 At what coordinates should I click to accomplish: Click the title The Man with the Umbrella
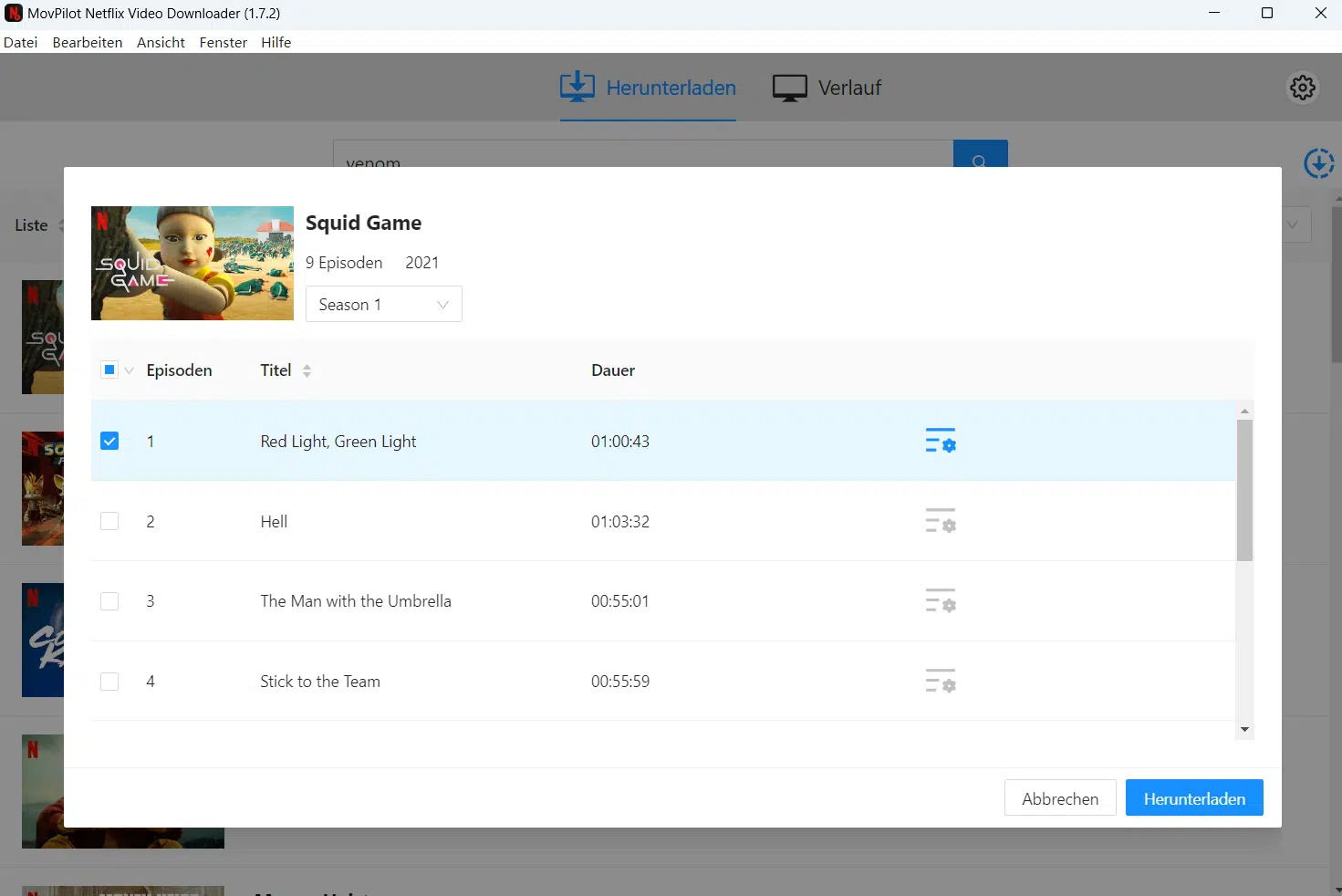(x=356, y=601)
